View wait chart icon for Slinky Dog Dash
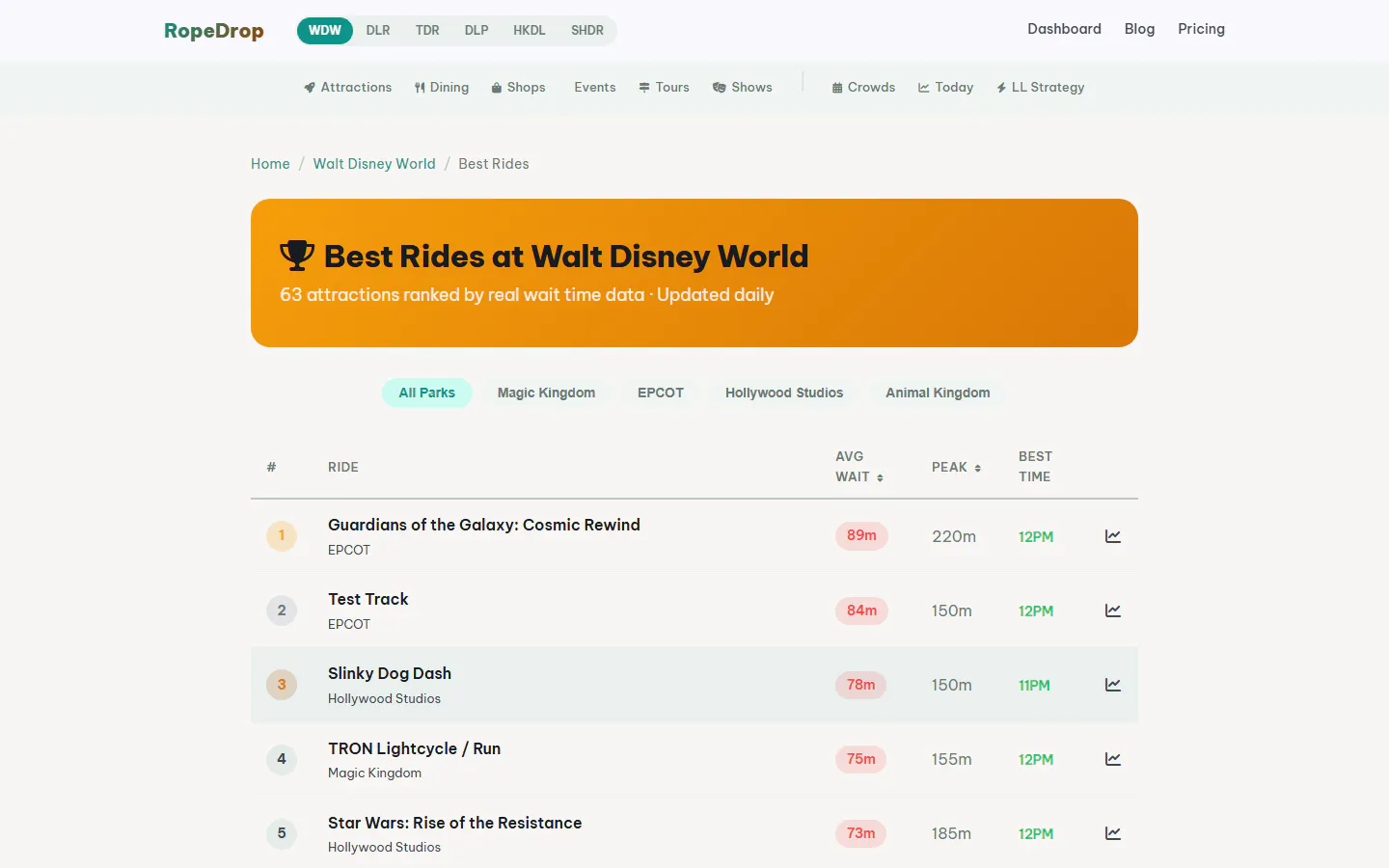The image size is (1389, 868). coord(1112,685)
